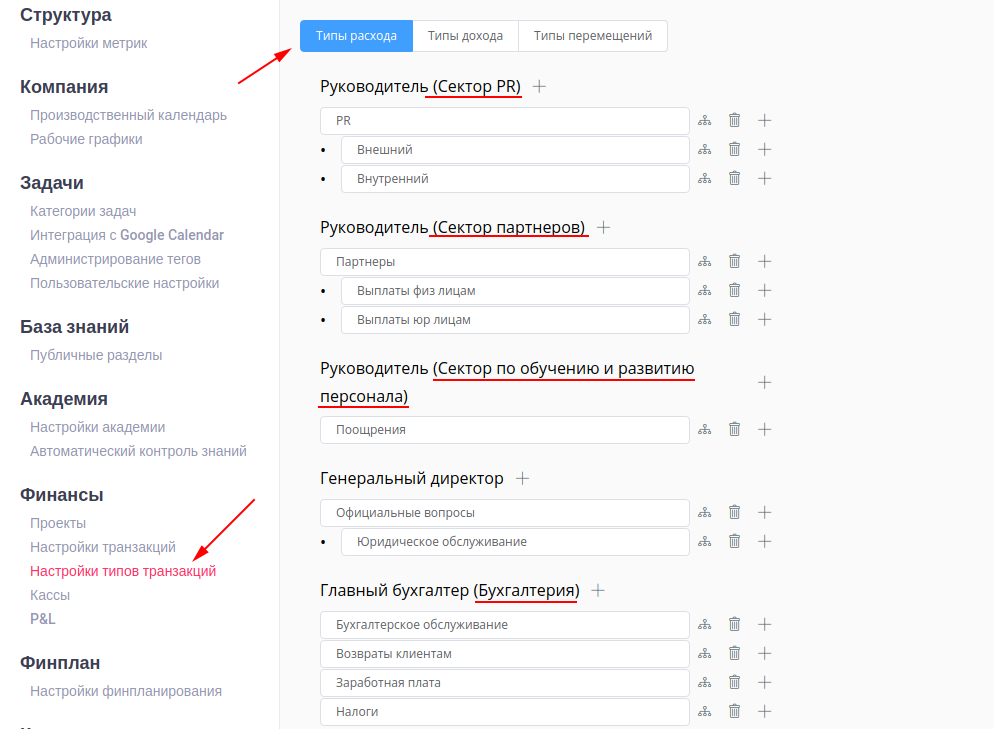Viewport: 994px width, 729px height.
Task: Open the Типы перемещений tab
Action: pyautogui.click(x=592, y=35)
